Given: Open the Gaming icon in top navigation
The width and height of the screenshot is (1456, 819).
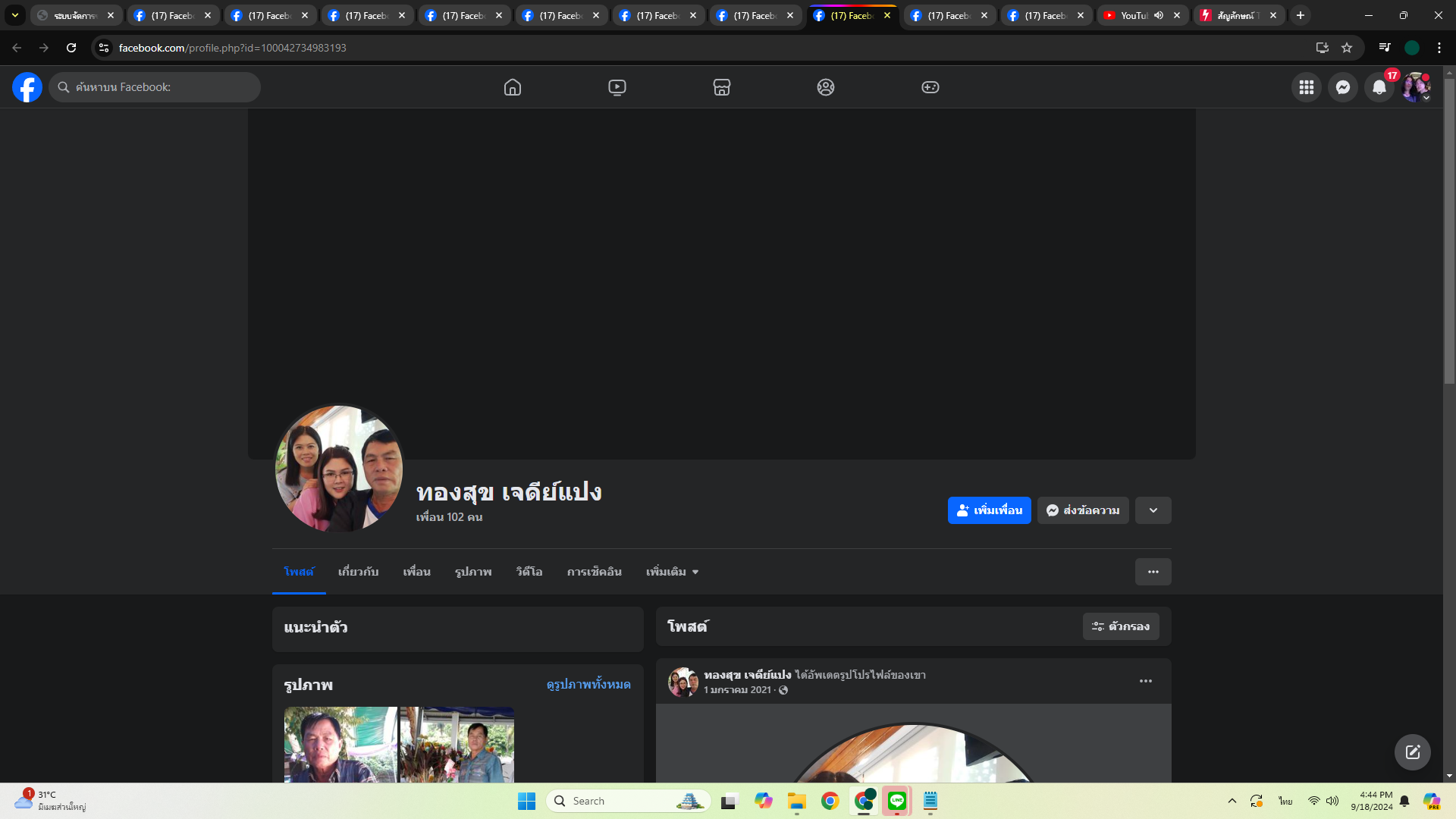Looking at the screenshot, I should point(930,87).
